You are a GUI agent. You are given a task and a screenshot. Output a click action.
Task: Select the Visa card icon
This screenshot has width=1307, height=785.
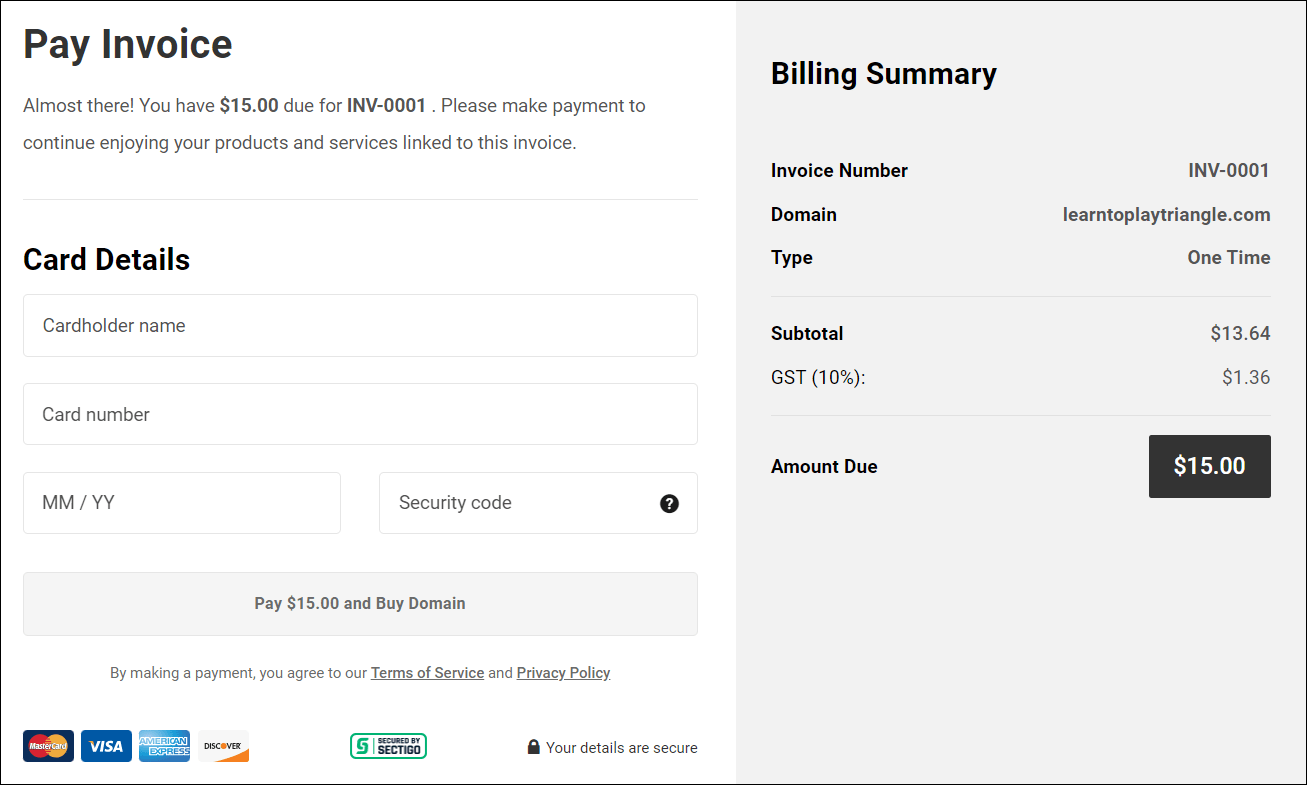[106, 746]
